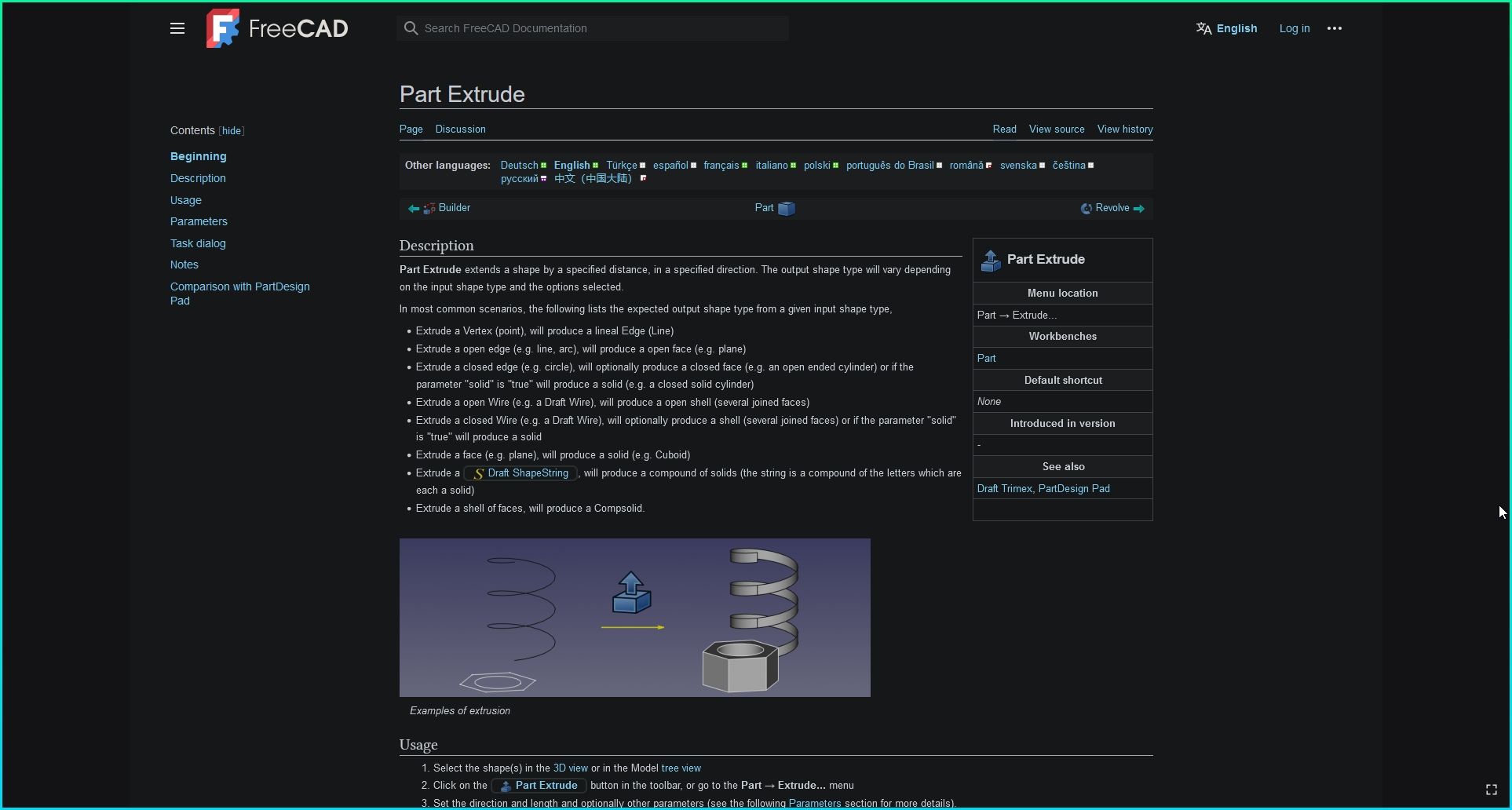Open the three-dot more options menu
This screenshot has width=1512, height=810.
pos(1335,28)
